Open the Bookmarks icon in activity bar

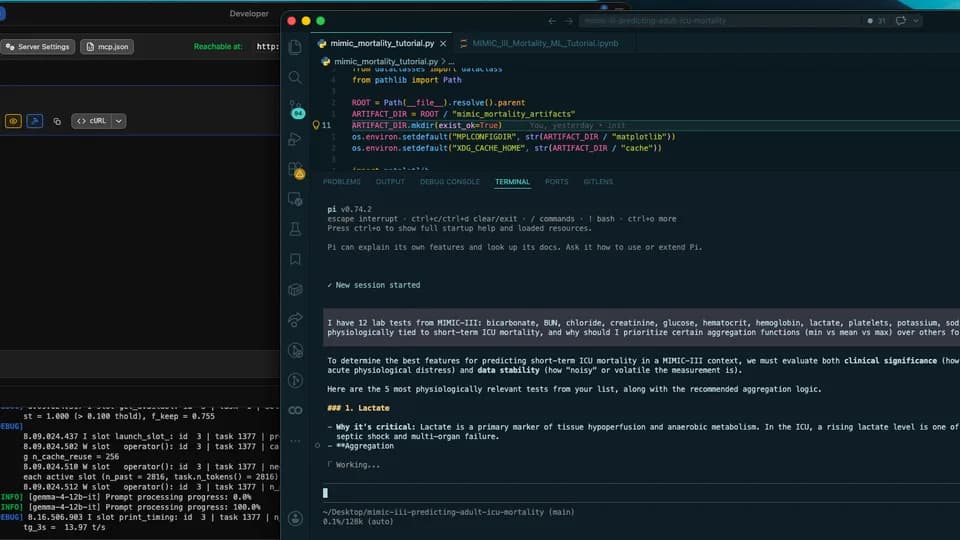click(x=295, y=259)
